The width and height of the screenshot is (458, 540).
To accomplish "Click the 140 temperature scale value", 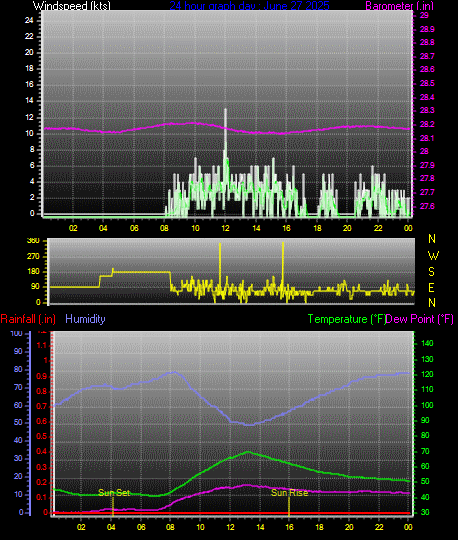I will click(427, 343).
